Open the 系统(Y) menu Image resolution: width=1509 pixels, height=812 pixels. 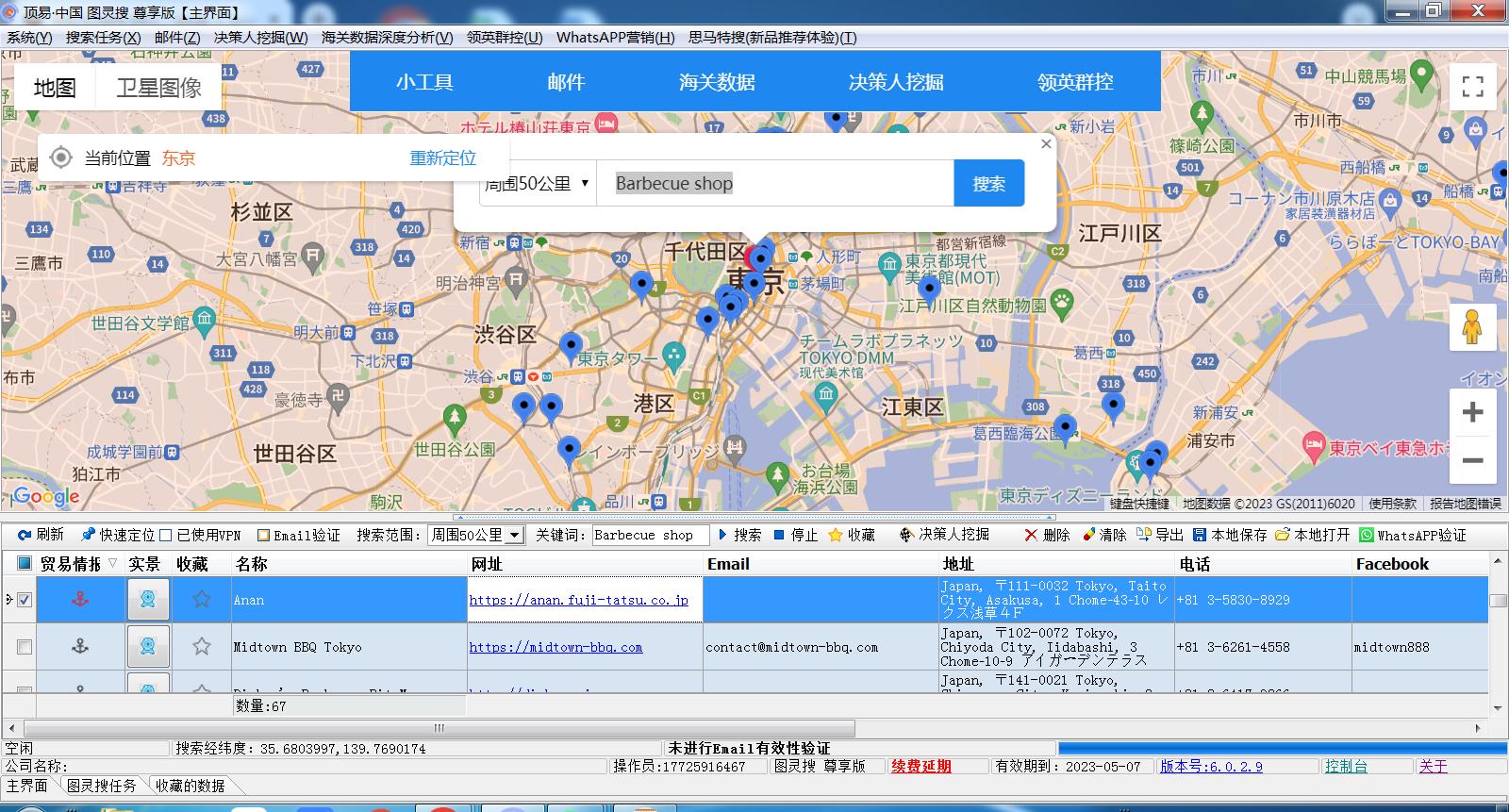(29, 38)
